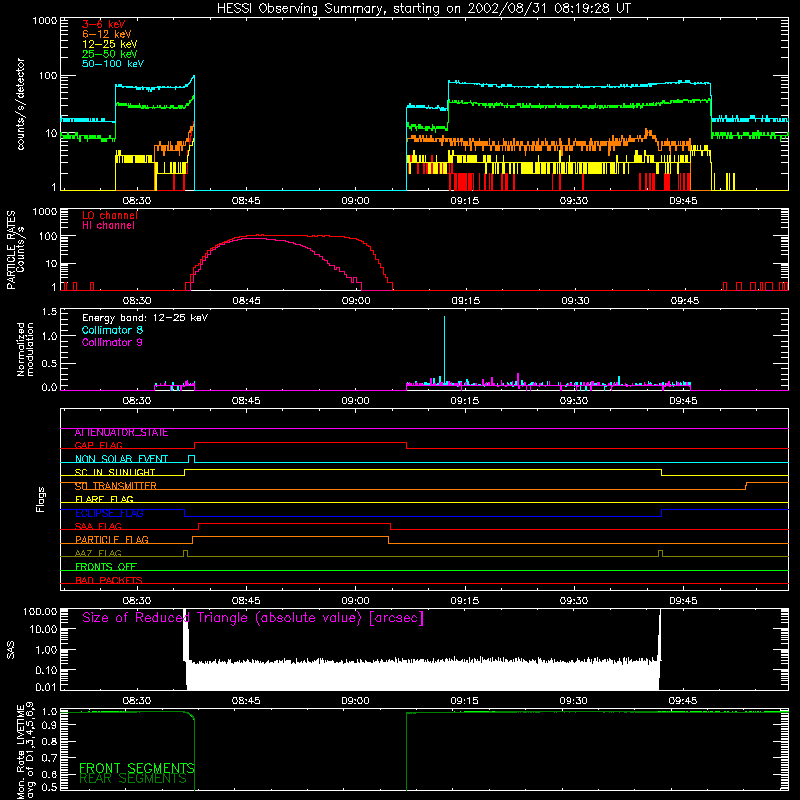Select the LO channel legend label
Screen dimensions: 800x800
coord(109,216)
